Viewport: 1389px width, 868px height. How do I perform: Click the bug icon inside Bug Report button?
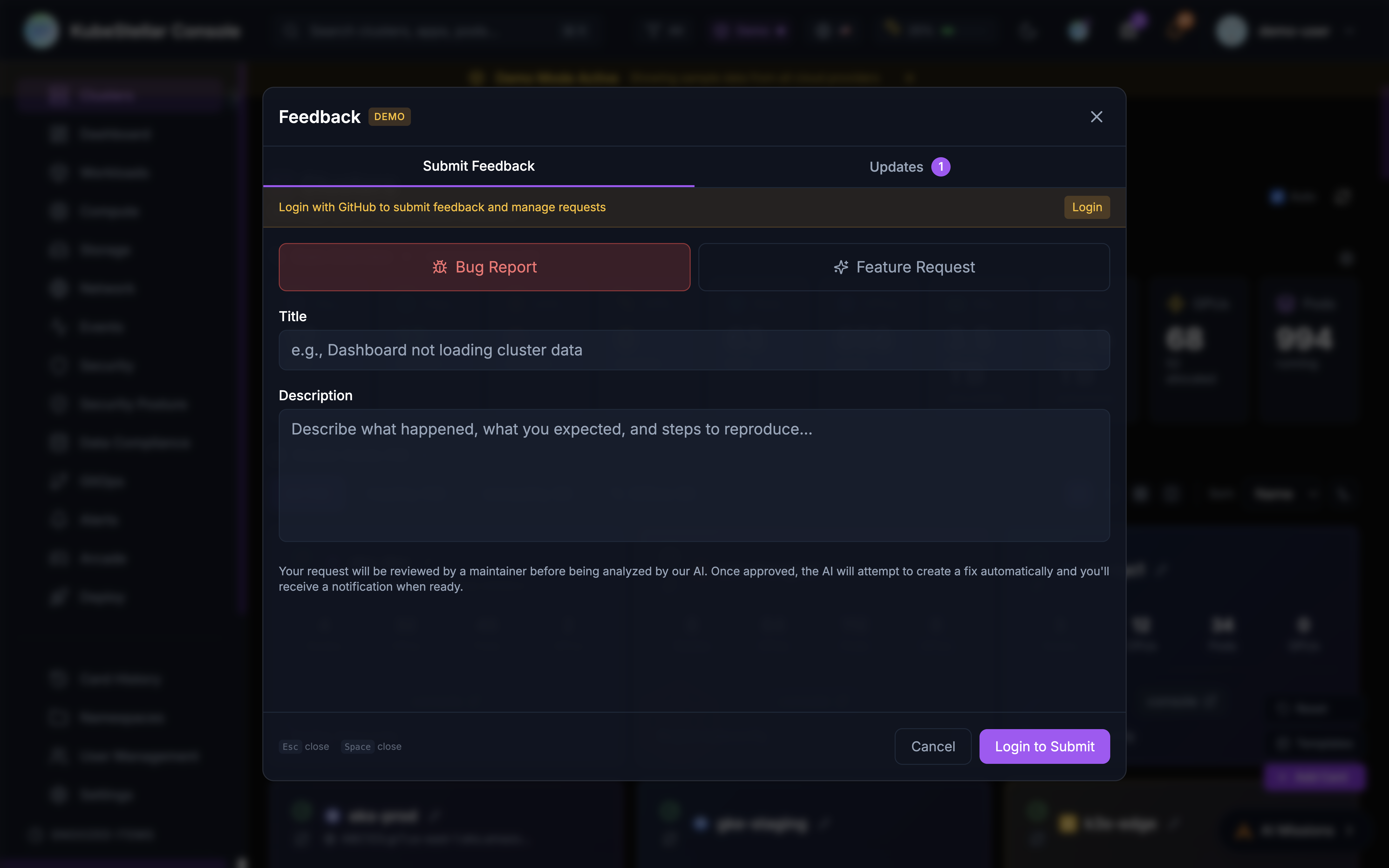[x=440, y=267]
